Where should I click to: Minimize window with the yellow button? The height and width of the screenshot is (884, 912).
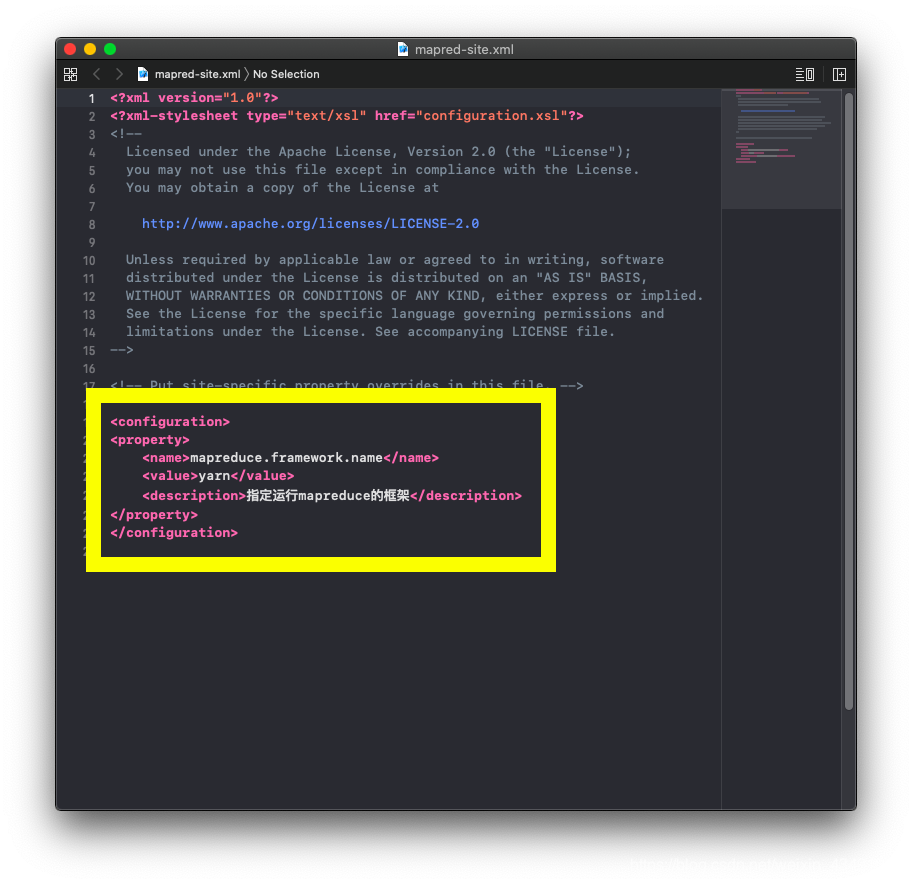pos(90,49)
